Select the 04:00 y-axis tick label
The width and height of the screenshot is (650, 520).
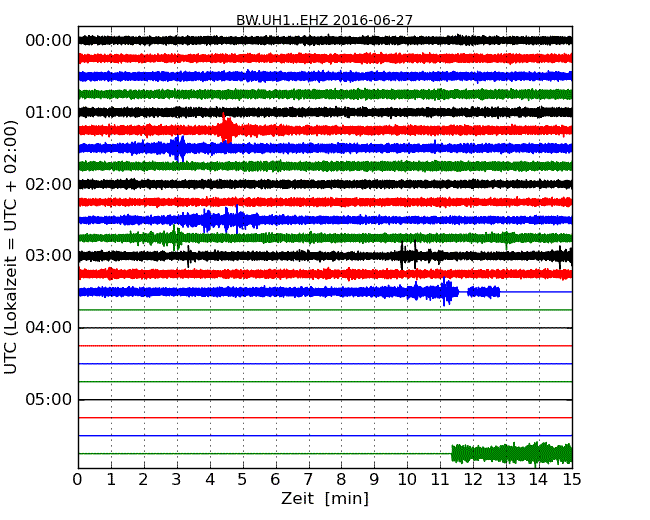(x=48, y=328)
